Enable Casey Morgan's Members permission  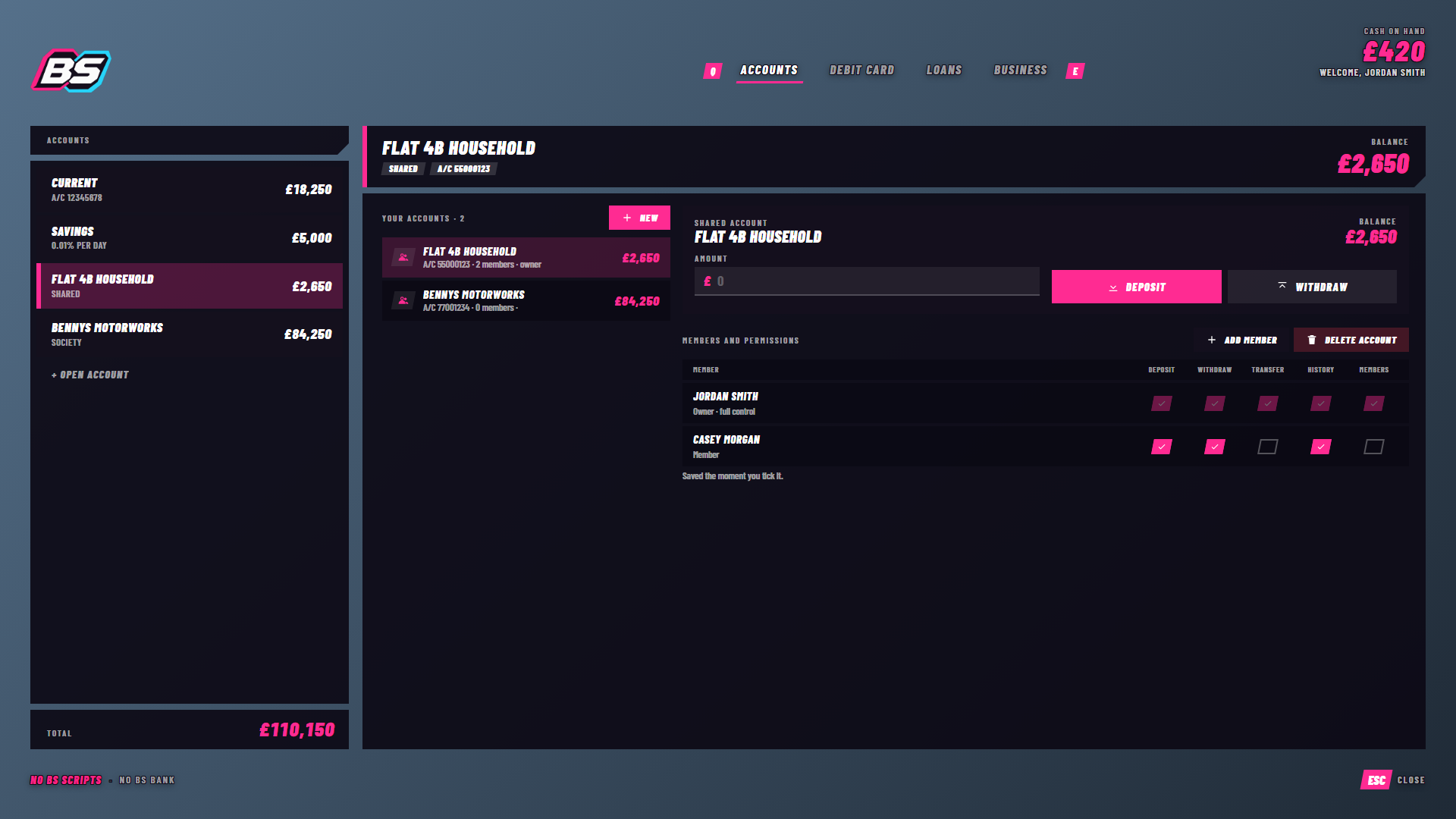pos(1374,447)
